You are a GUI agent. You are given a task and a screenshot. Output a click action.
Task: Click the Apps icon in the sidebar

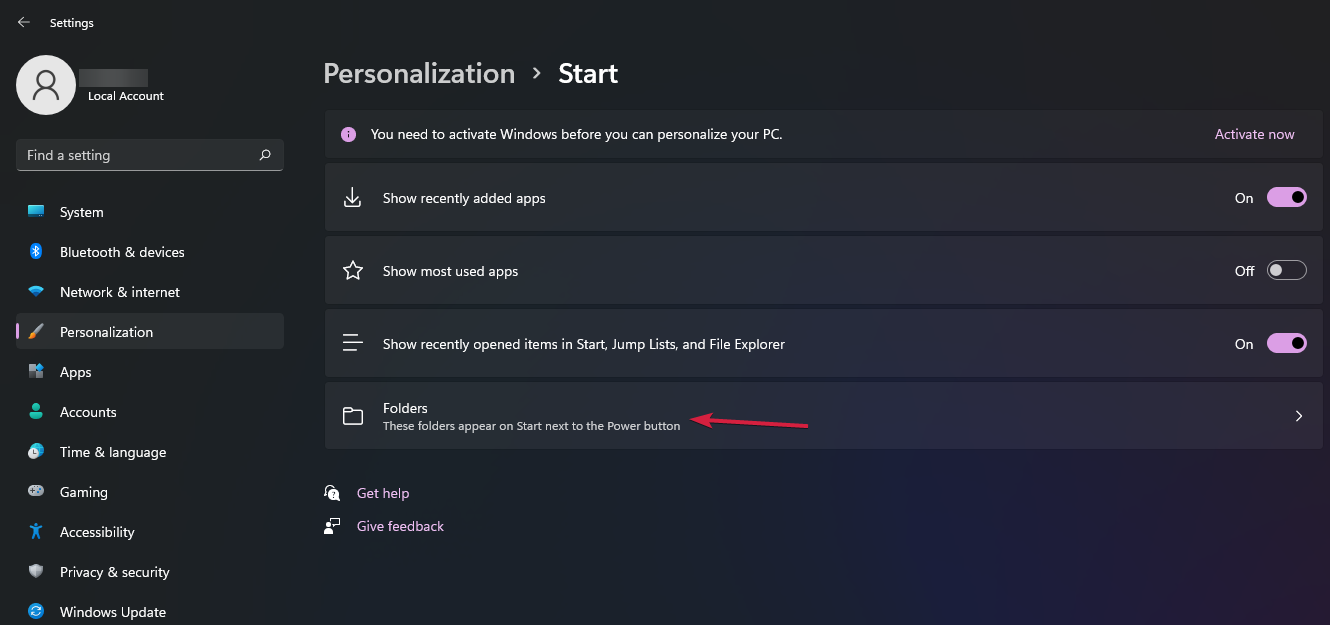click(x=36, y=372)
